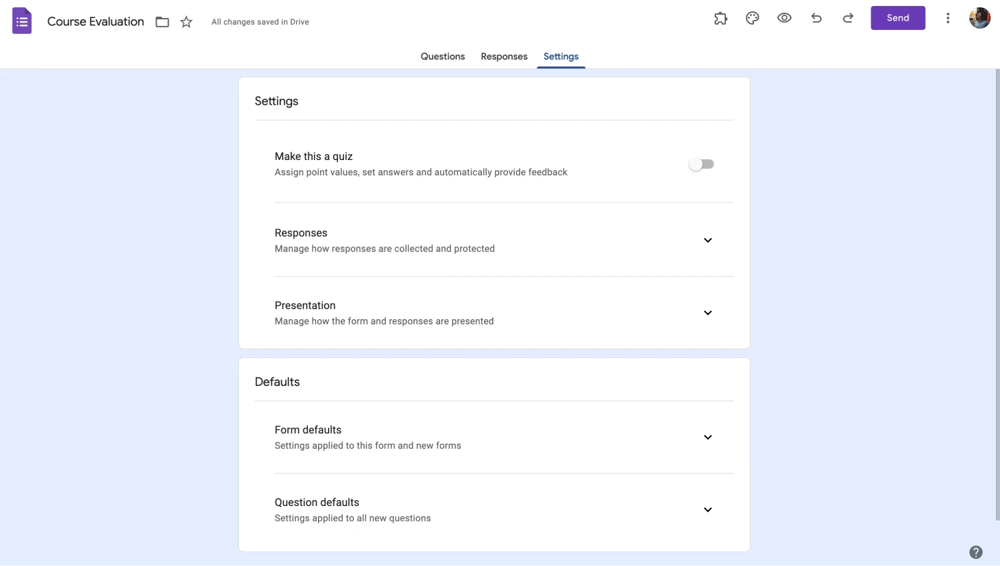The height and width of the screenshot is (566, 1000).
Task: Switch to the Responses tab
Action: click(504, 57)
